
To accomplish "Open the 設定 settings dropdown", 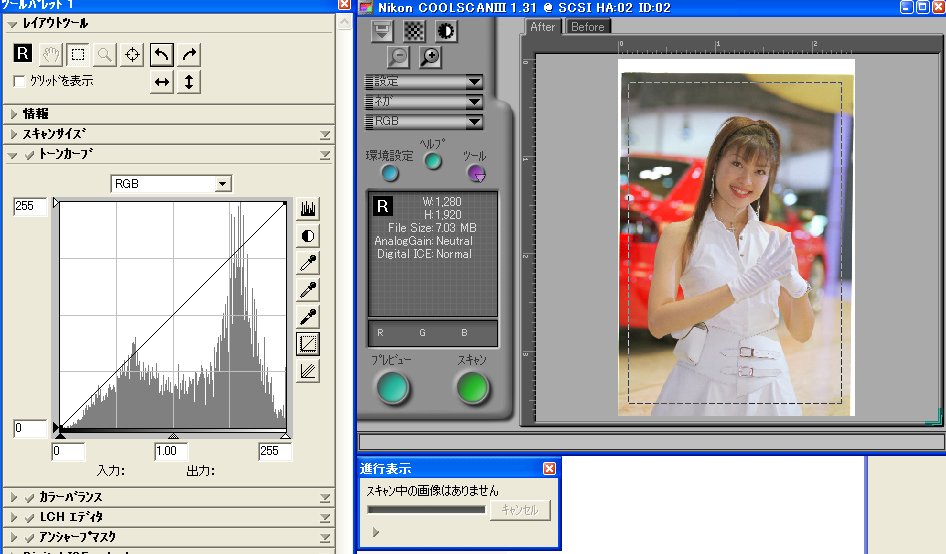I will 424,81.
